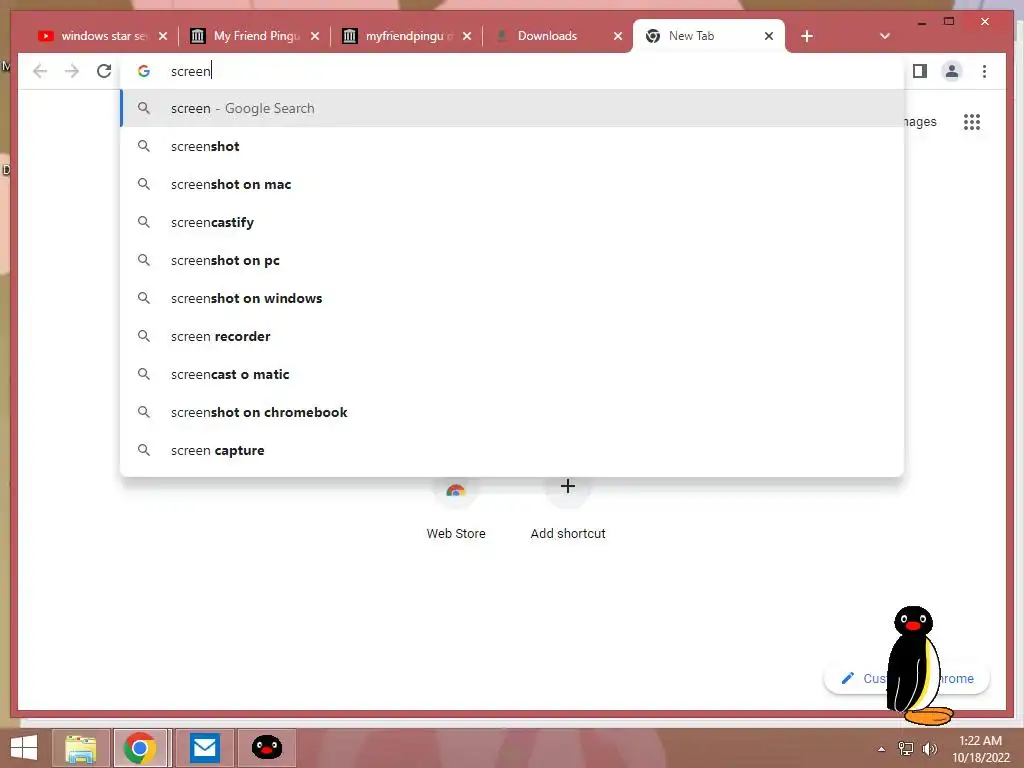Click the address bar containing 'screen'

[512, 71]
